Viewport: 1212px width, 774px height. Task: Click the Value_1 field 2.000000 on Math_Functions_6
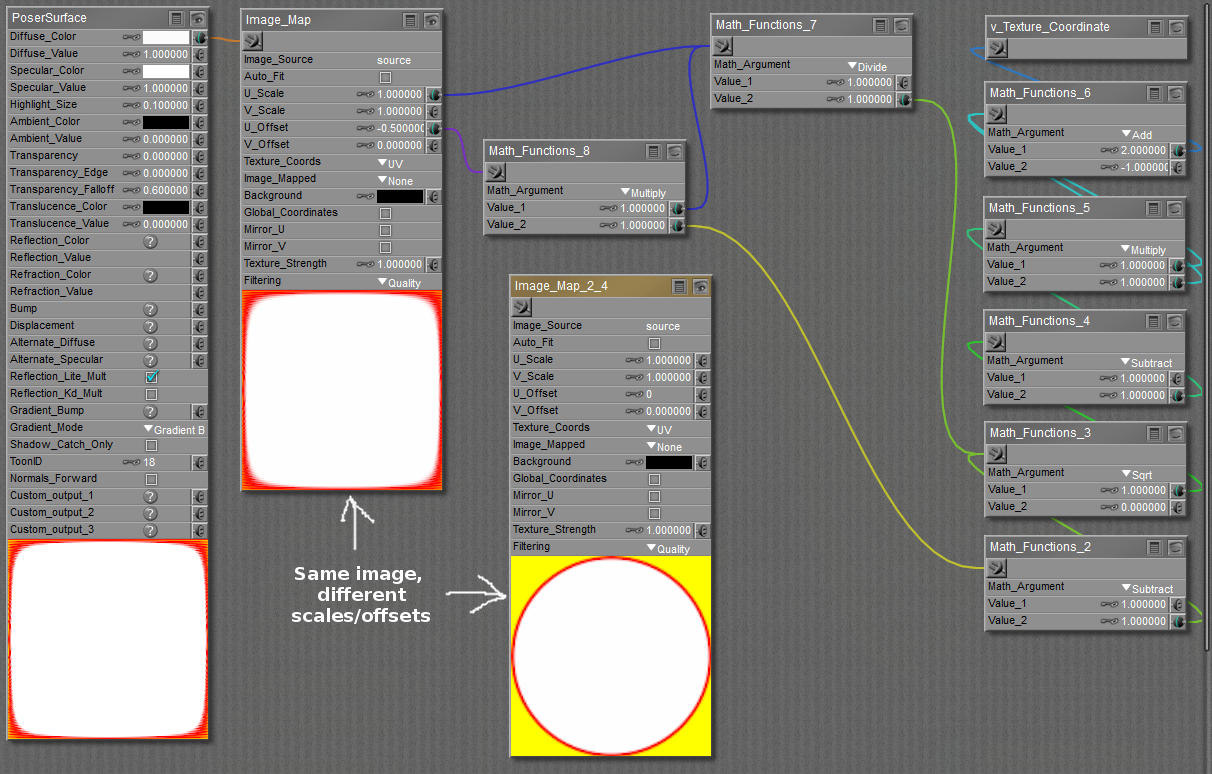click(1144, 150)
